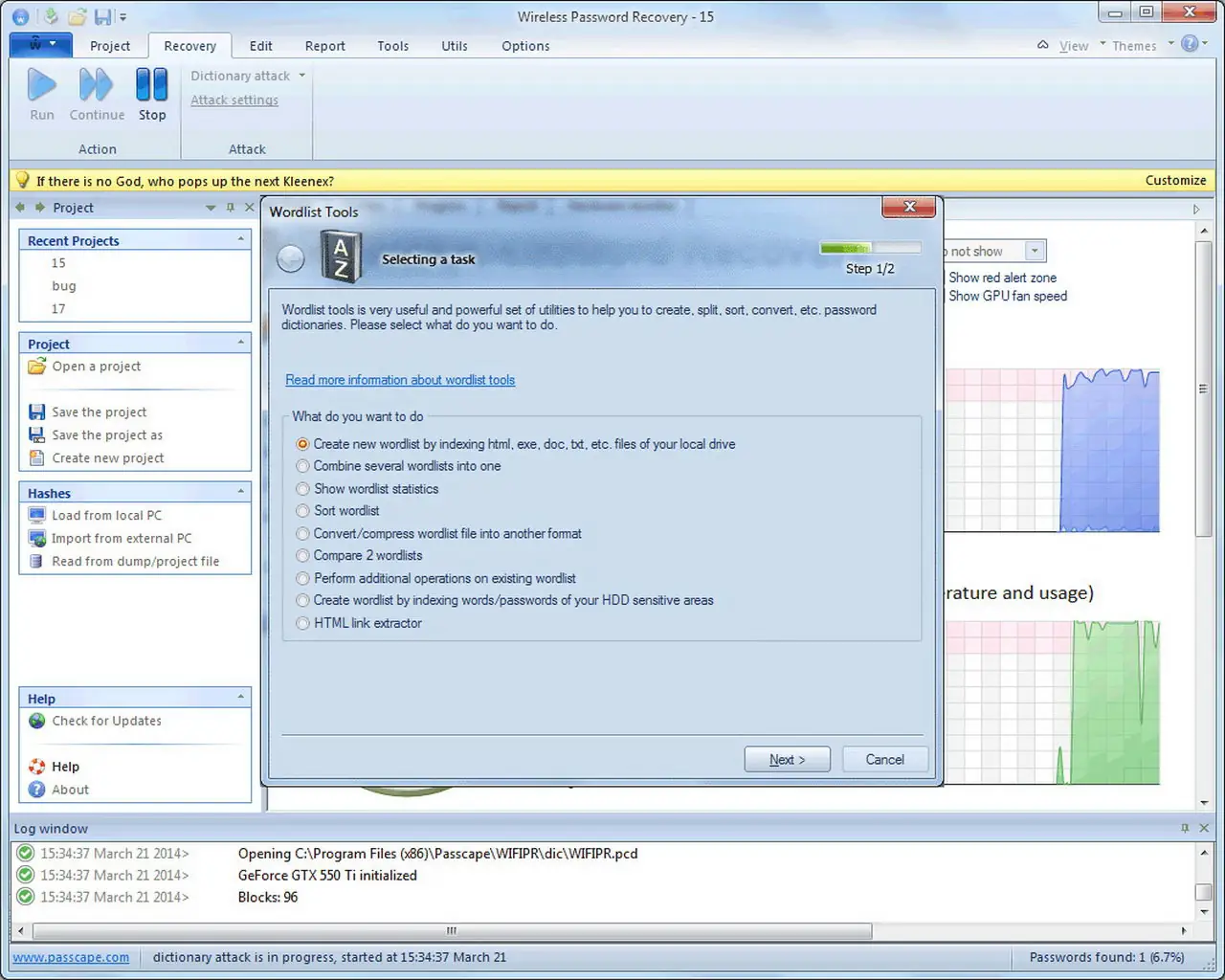Collapse the Recent Projects section
Viewport: 1225px width, 980px height.
point(240,239)
